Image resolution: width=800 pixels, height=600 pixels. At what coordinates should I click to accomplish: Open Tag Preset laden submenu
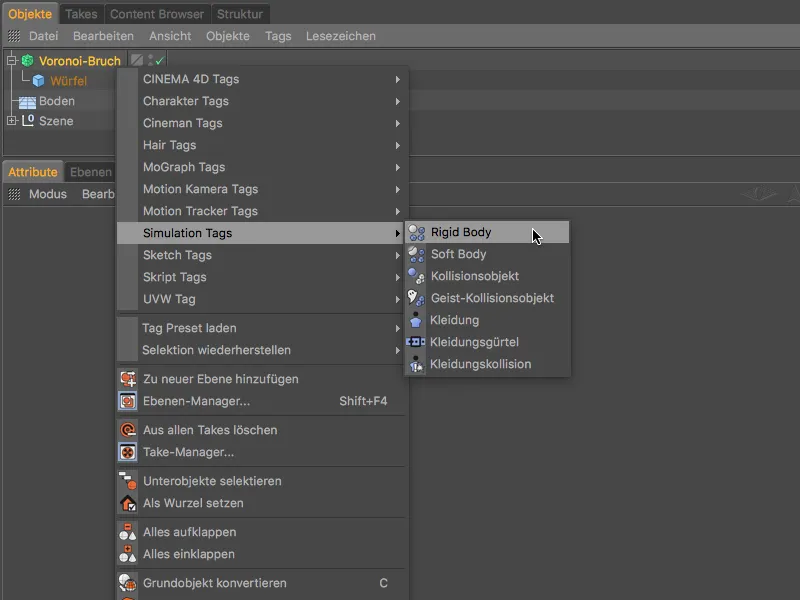coord(263,328)
